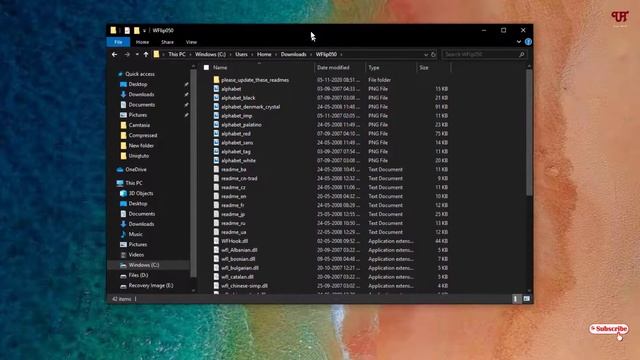Open Music folder in sidebar
The height and width of the screenshot is (360, 640).
click(131, 234)
